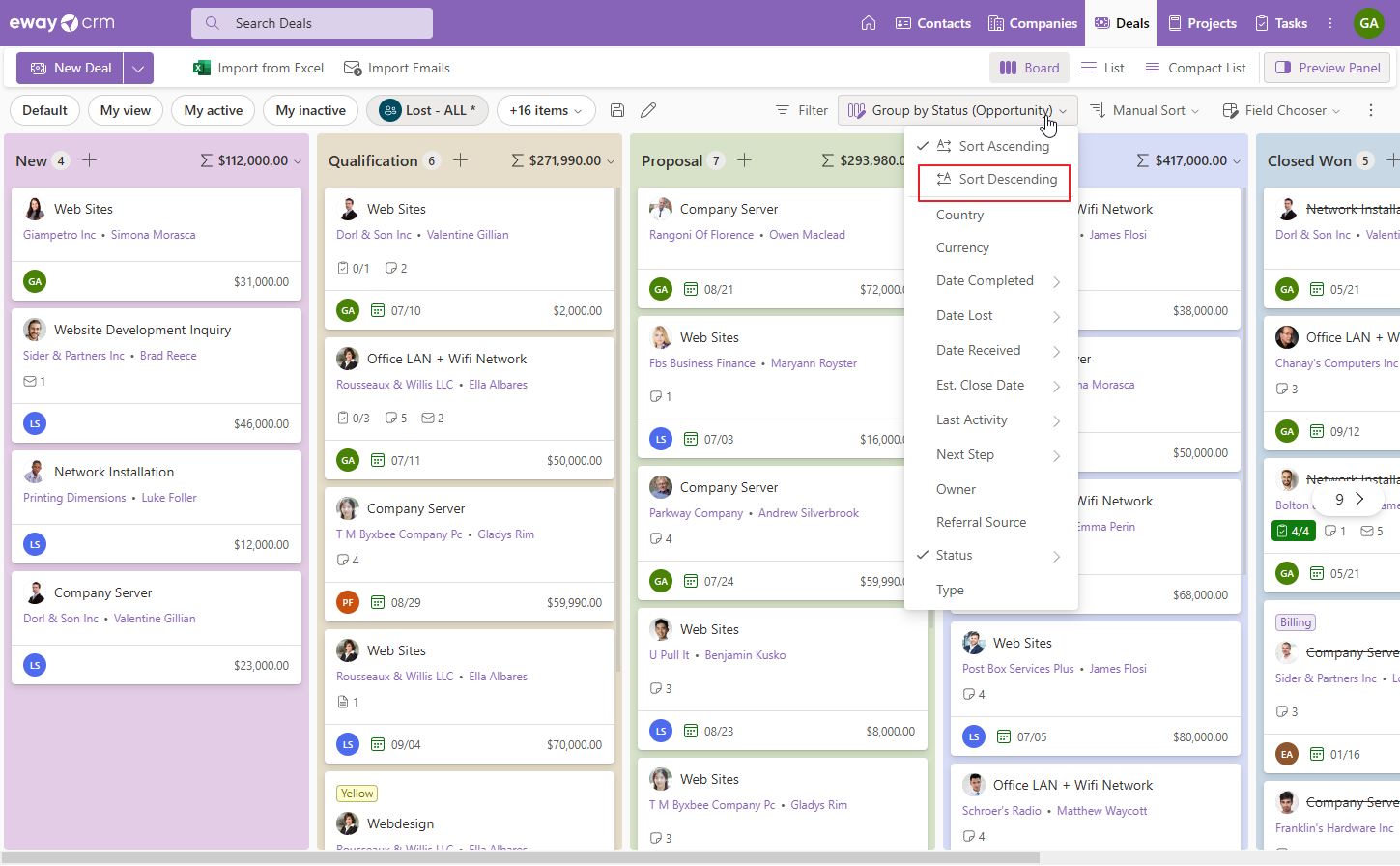
Task: Open the Companies module
Action: (x=1033, y=23)
